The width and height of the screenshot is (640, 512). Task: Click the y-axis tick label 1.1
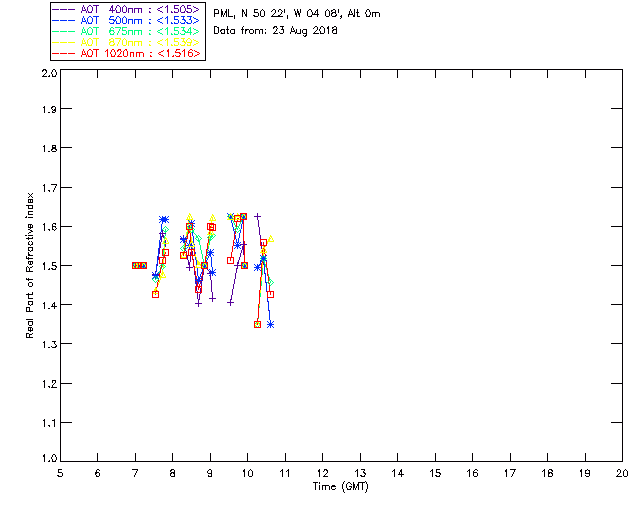click(49, 423)
